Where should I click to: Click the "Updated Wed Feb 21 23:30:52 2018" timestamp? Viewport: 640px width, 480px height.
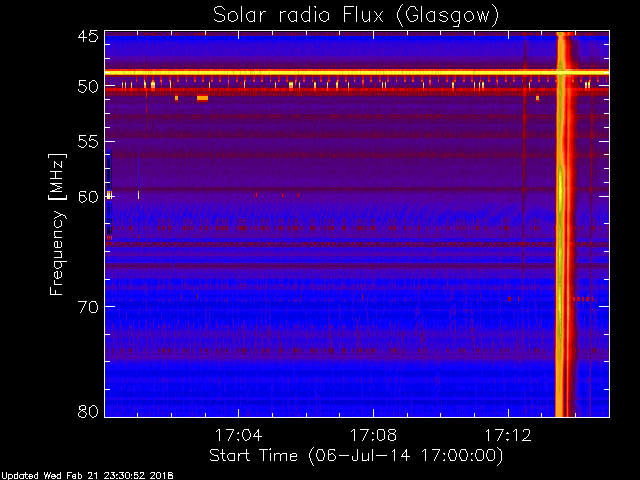(87, 476)
